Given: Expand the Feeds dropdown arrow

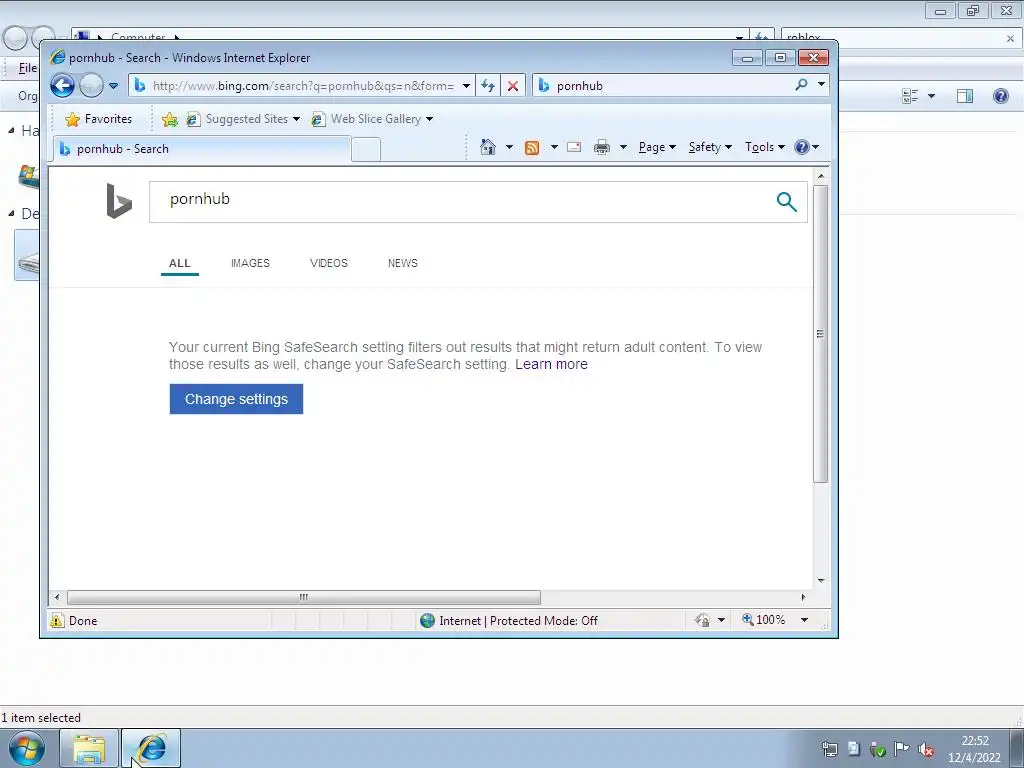Looking at the screenshot, I should tap(554, 147).
